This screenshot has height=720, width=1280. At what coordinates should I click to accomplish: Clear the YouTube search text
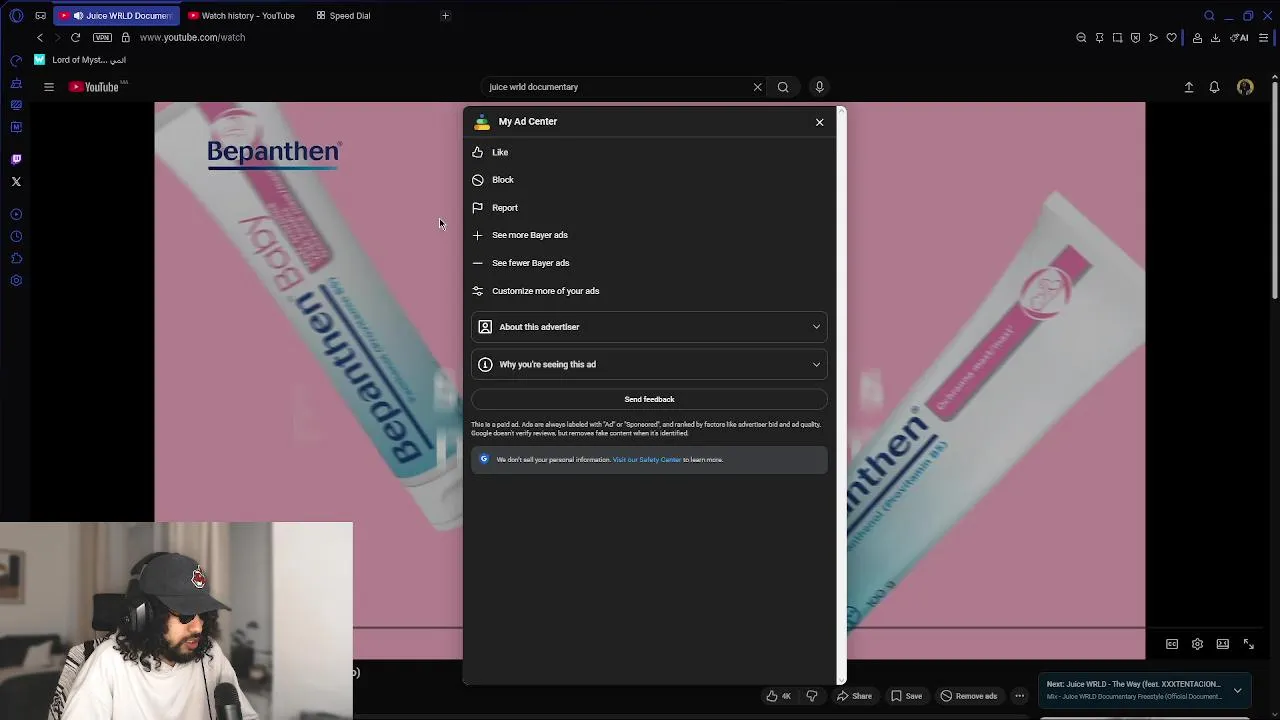757,87
